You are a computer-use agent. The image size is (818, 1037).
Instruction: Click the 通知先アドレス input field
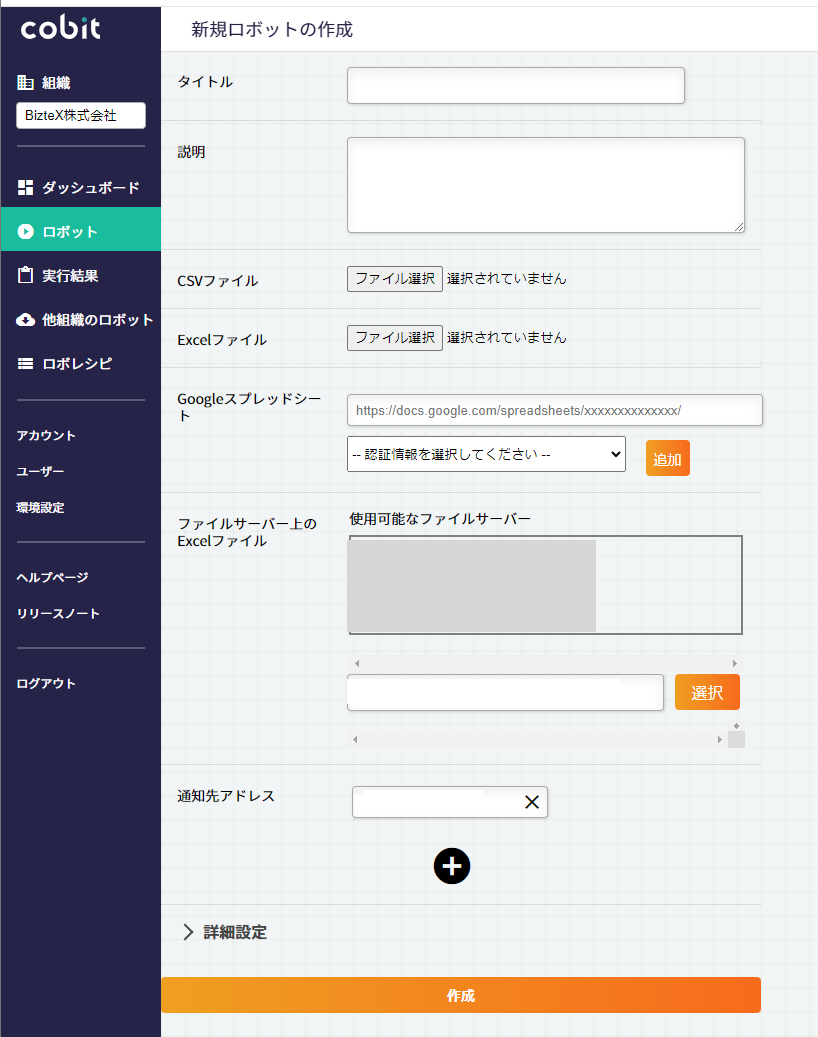pyautogui.click(x=450, y=802)
